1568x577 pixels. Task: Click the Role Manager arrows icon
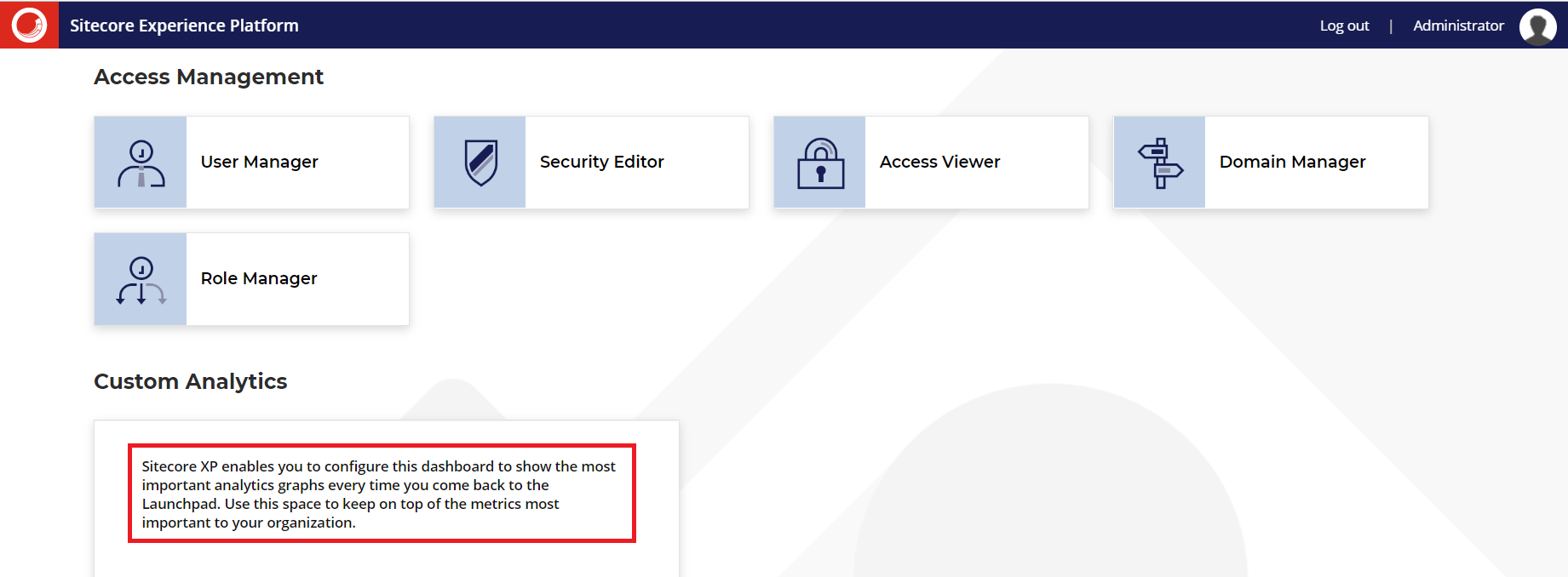click(x=141, y=279)
